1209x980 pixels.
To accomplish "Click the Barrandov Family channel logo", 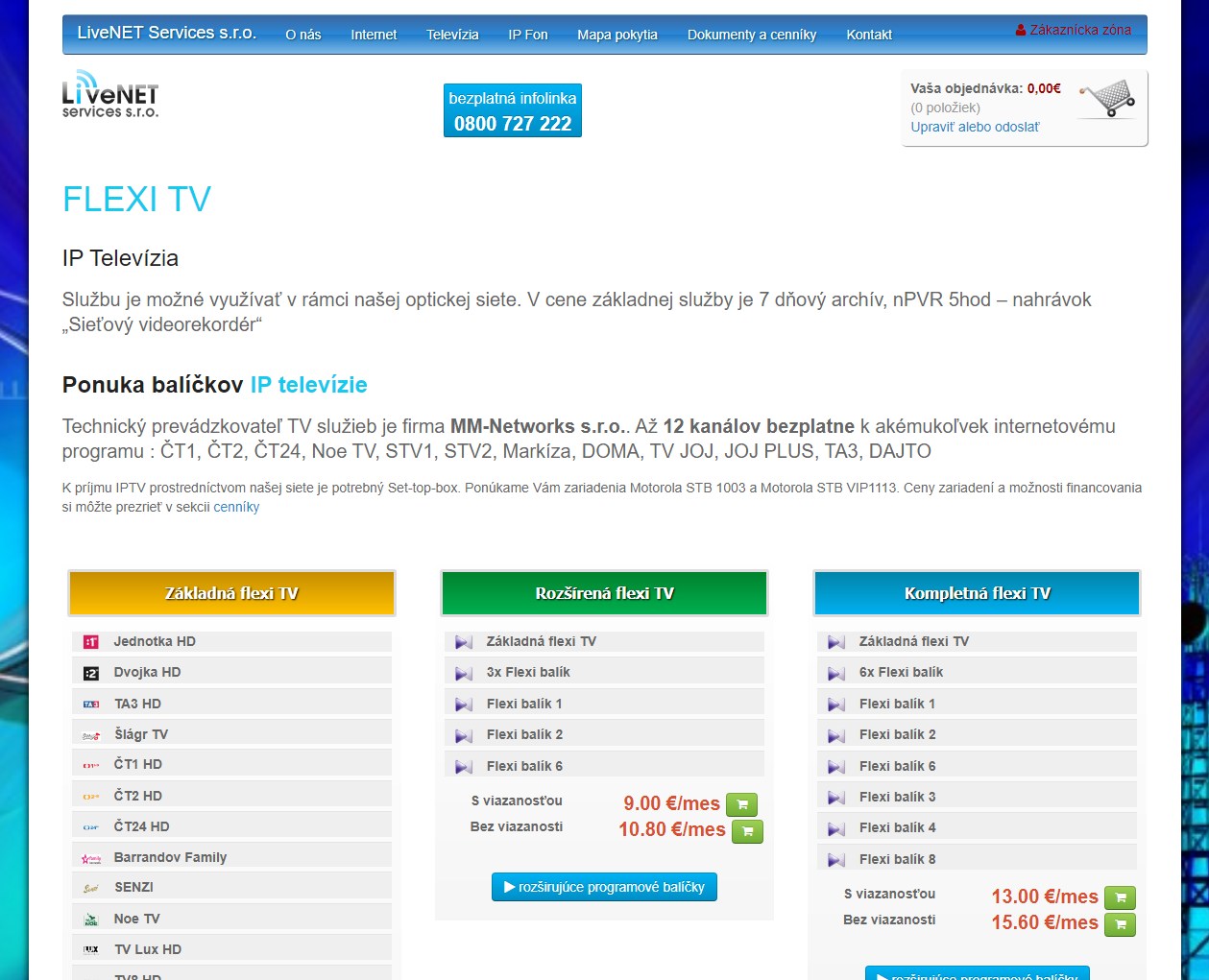I will coord(91,858).
